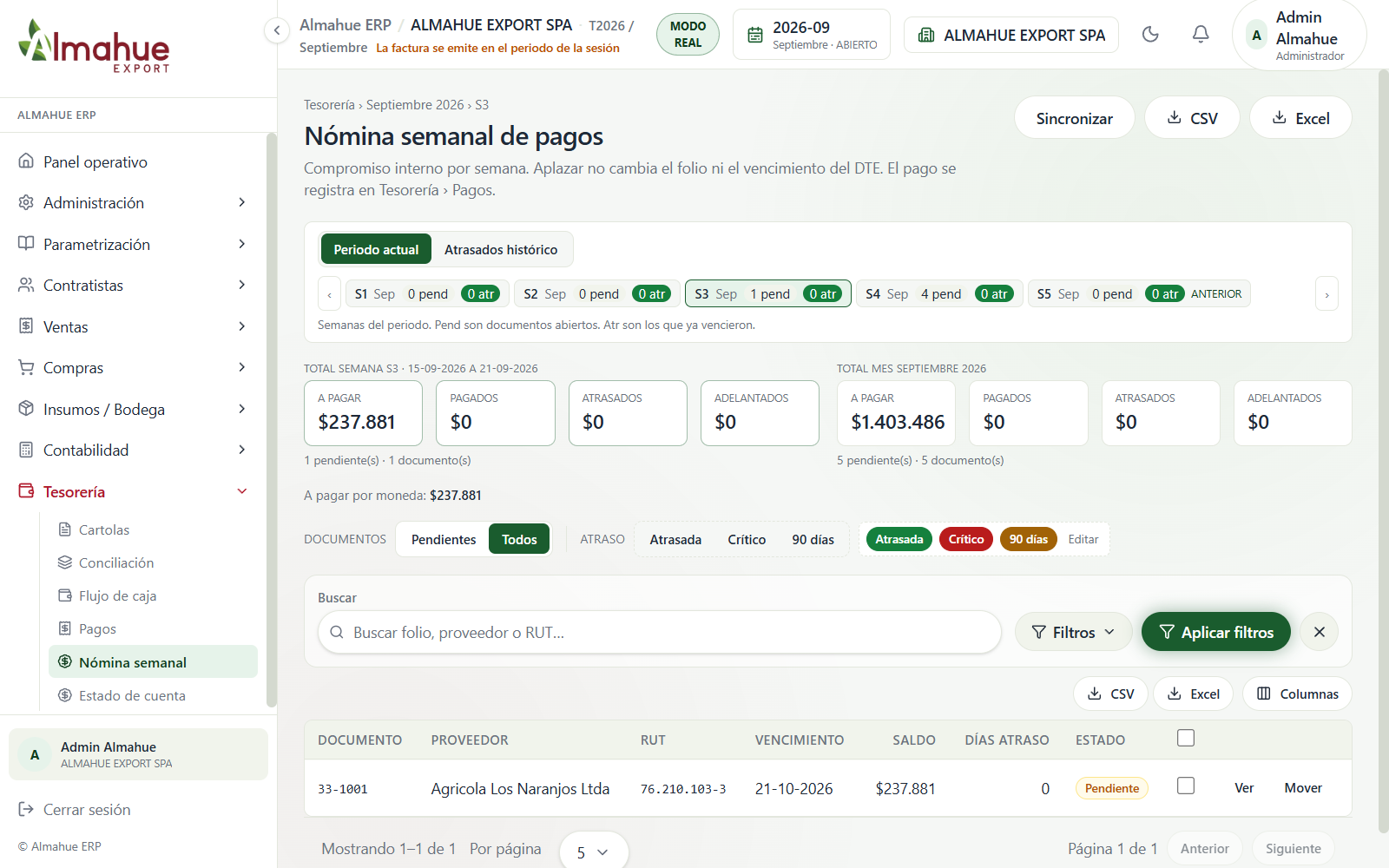Screen dimensions: 1389x868
Task: Click Mover for Agricola Los Naranjos
Action: coord(1303,788)
